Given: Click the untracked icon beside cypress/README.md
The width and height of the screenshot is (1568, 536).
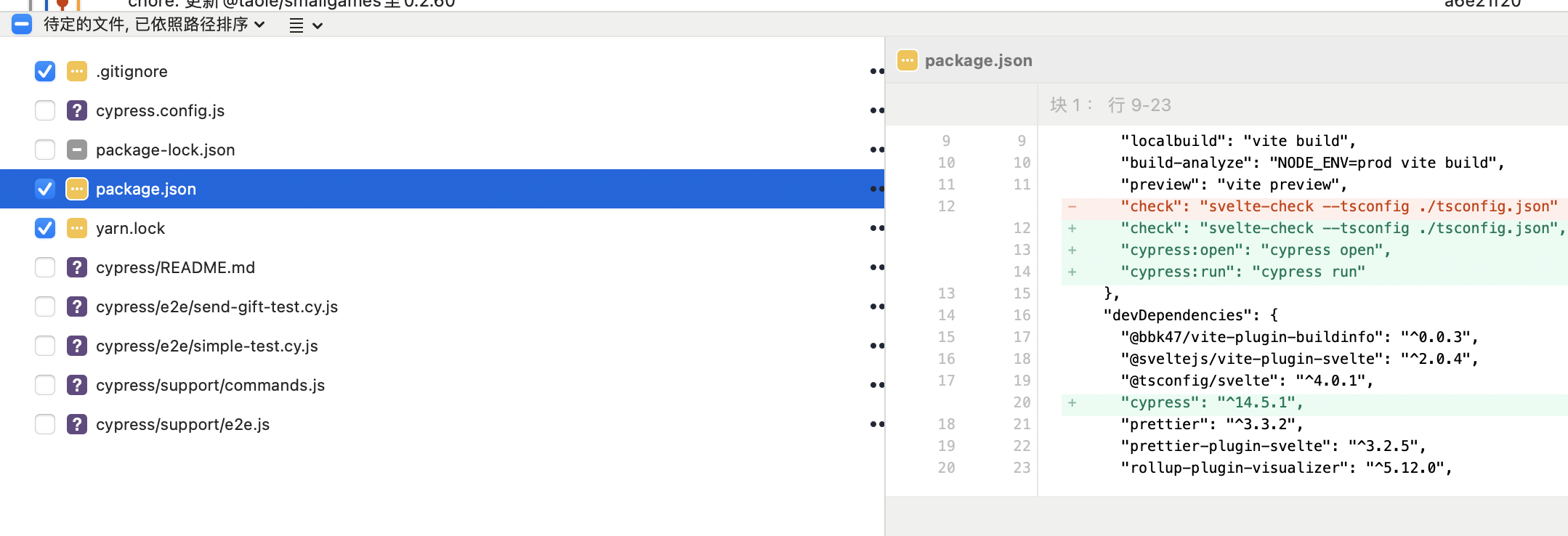Looking at the screenshot, I should coord(76,267).
